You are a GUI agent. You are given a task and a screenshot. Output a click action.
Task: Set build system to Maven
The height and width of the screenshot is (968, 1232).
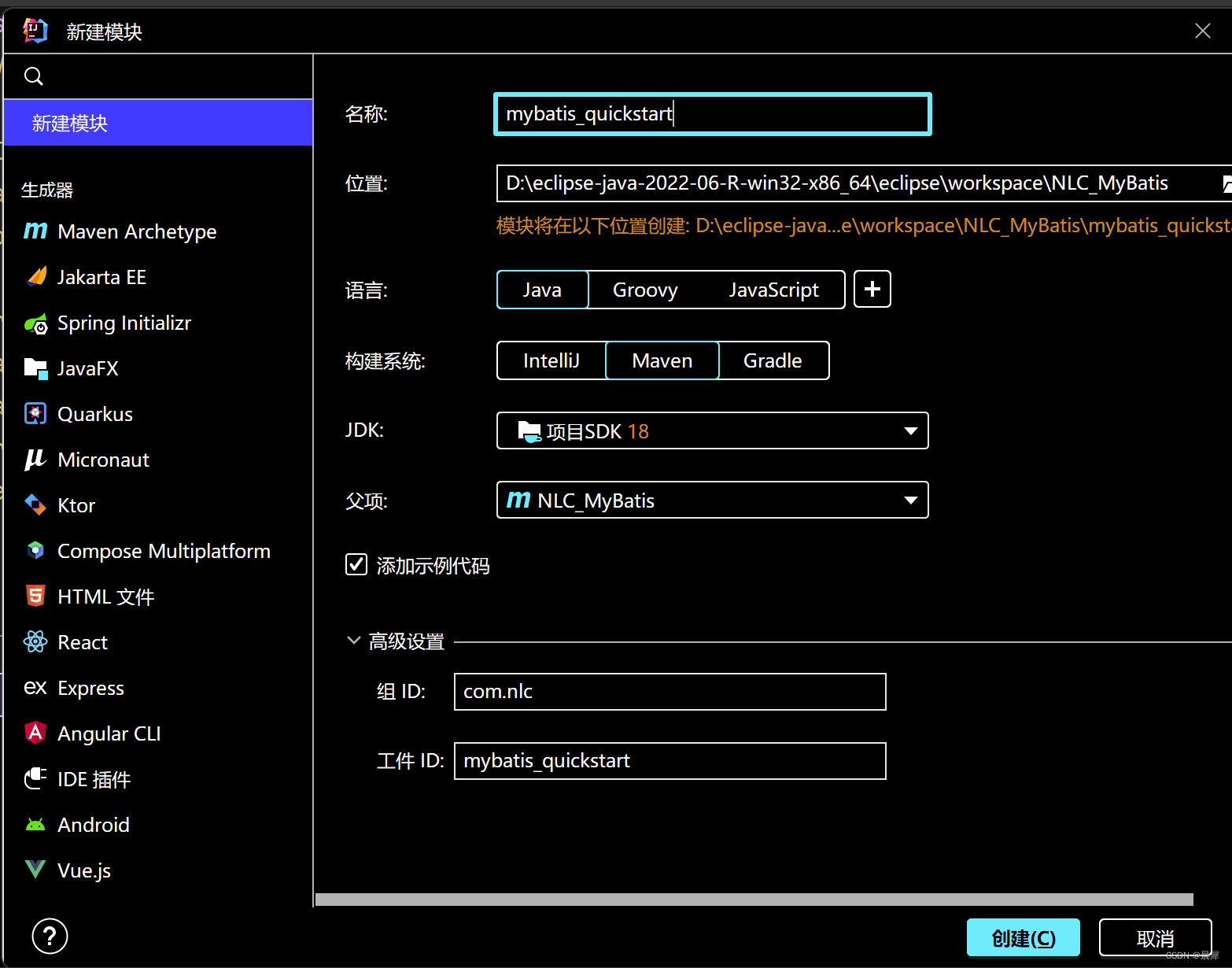click(x=662, y=360)
